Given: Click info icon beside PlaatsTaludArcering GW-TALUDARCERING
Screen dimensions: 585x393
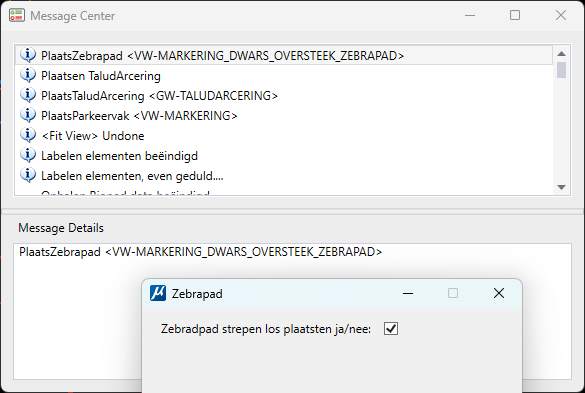Looking at the screenshot, I should point(28,95).
